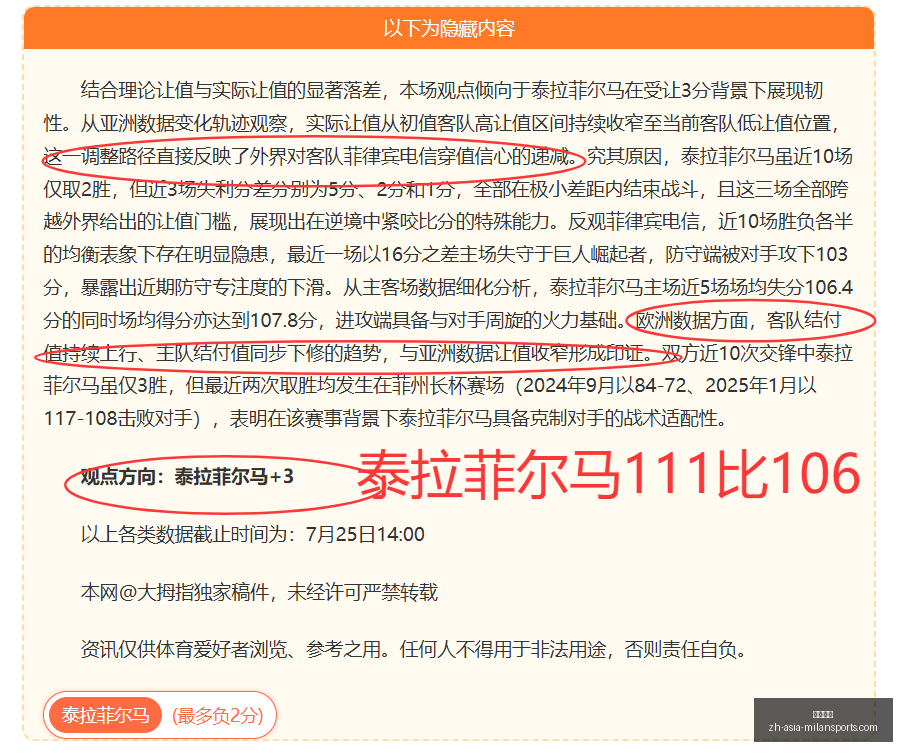Click the paragraph line starting 结合理论让值与实际让值
The height and width of the screenshot is (753, 904).
tap(452, 91)
